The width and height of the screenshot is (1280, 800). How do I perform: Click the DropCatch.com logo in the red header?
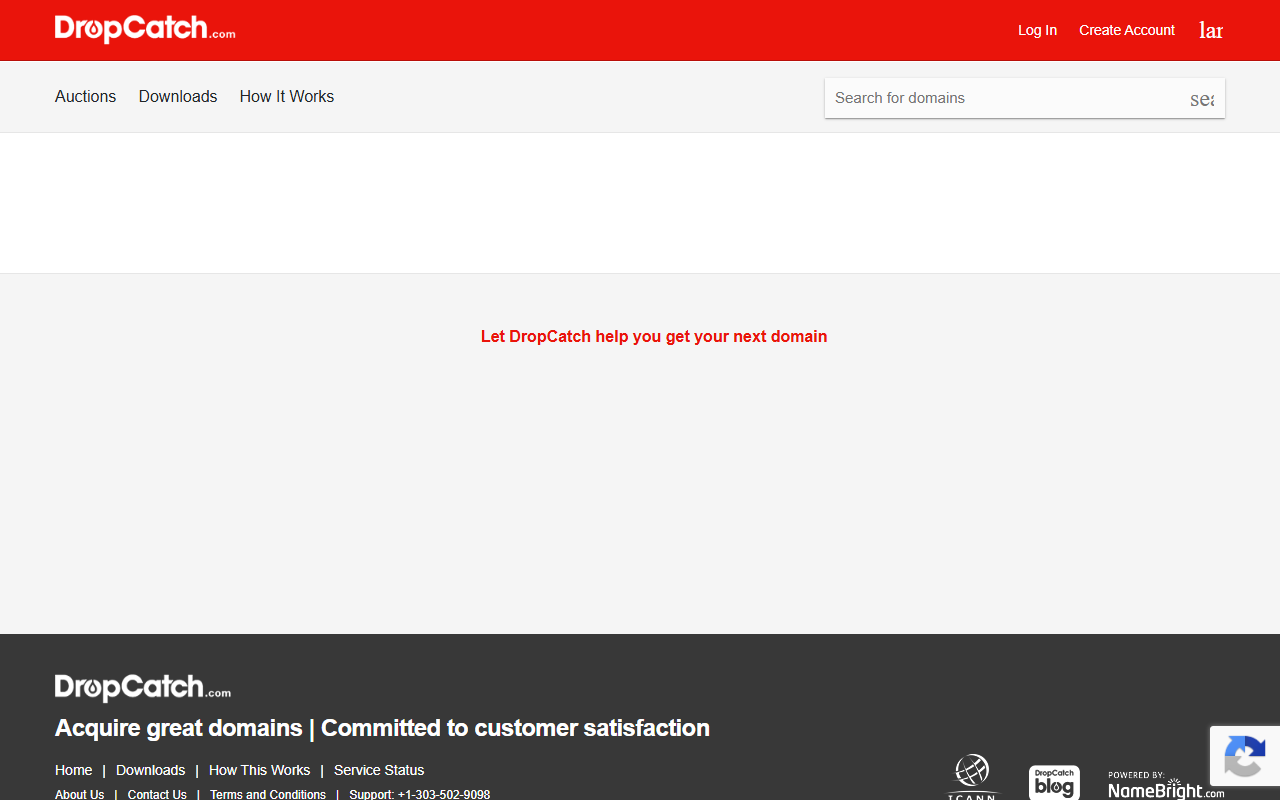pos(145,29)
